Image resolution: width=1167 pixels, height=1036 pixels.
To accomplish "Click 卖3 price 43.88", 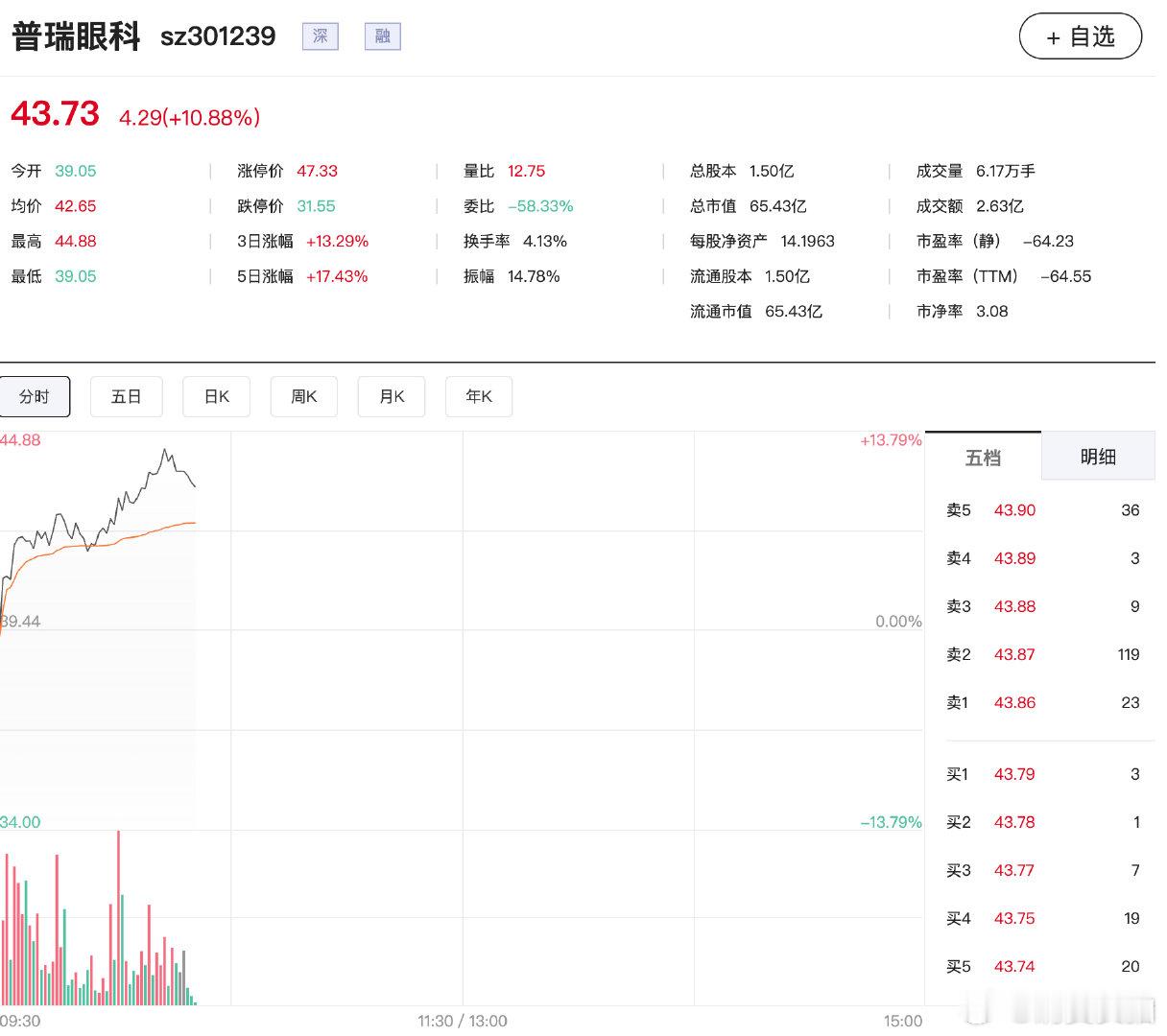I will pyautogui.click(x=1014, y=606).
